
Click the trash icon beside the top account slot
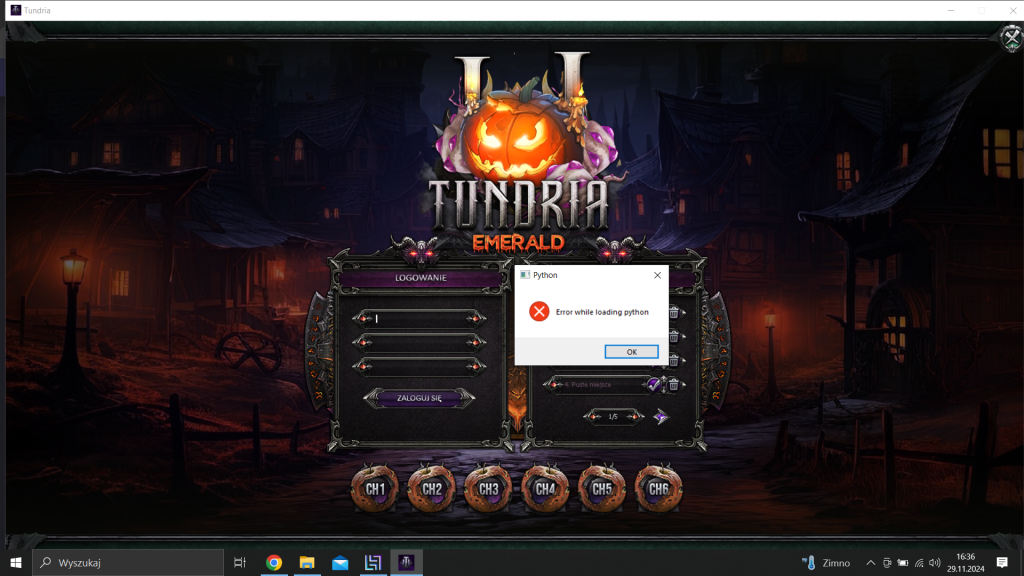tap(674, 311)
